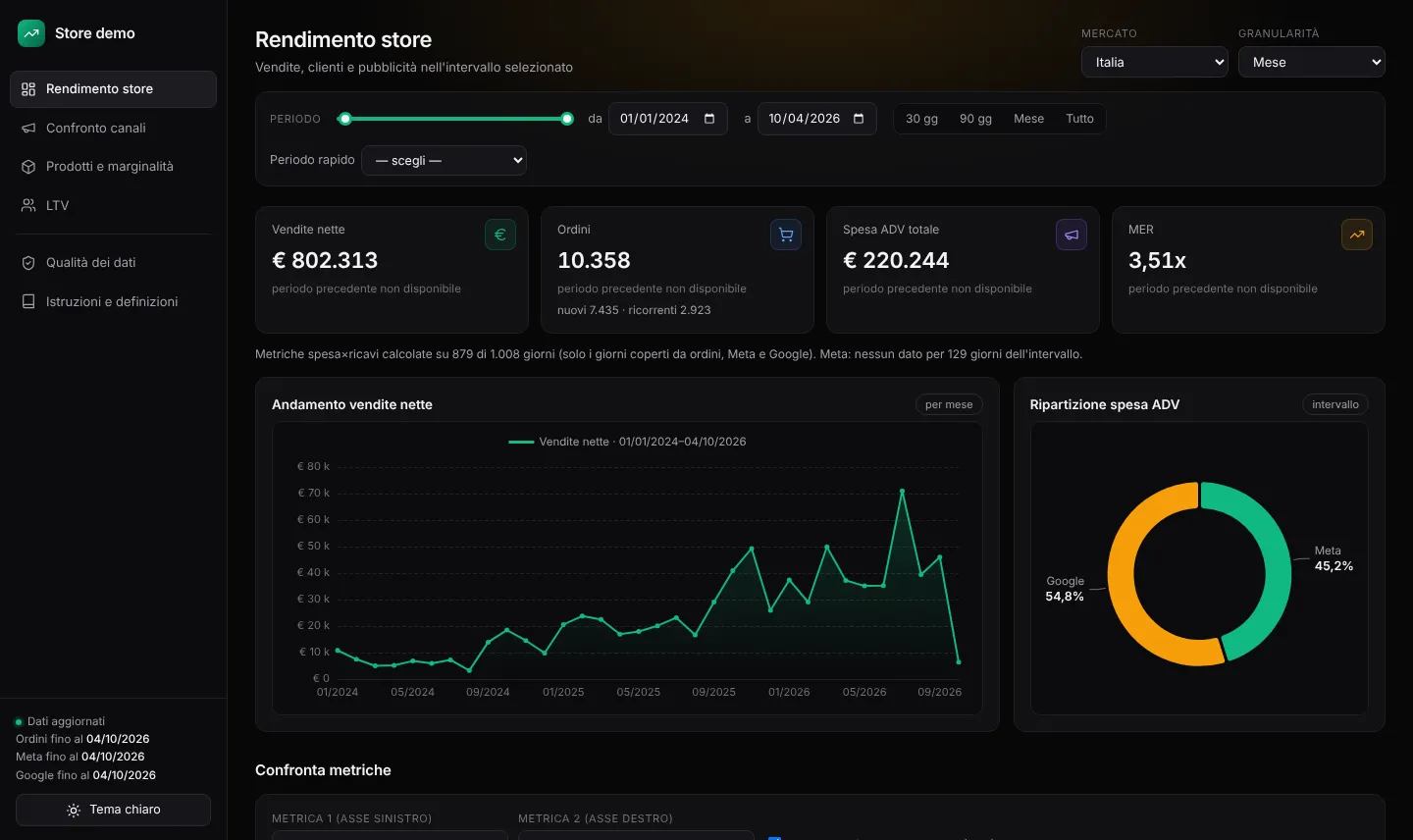Image resolution: width=1413 pixels, height=840 pixels.
Task: Click the Google 54,8% label
Action: [x=1065, y=589]
